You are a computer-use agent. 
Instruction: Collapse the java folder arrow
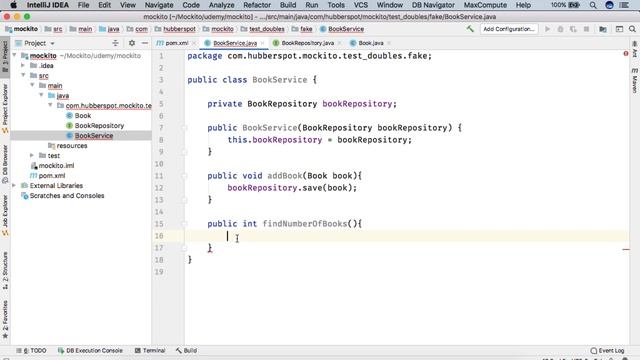coord(41,95)
